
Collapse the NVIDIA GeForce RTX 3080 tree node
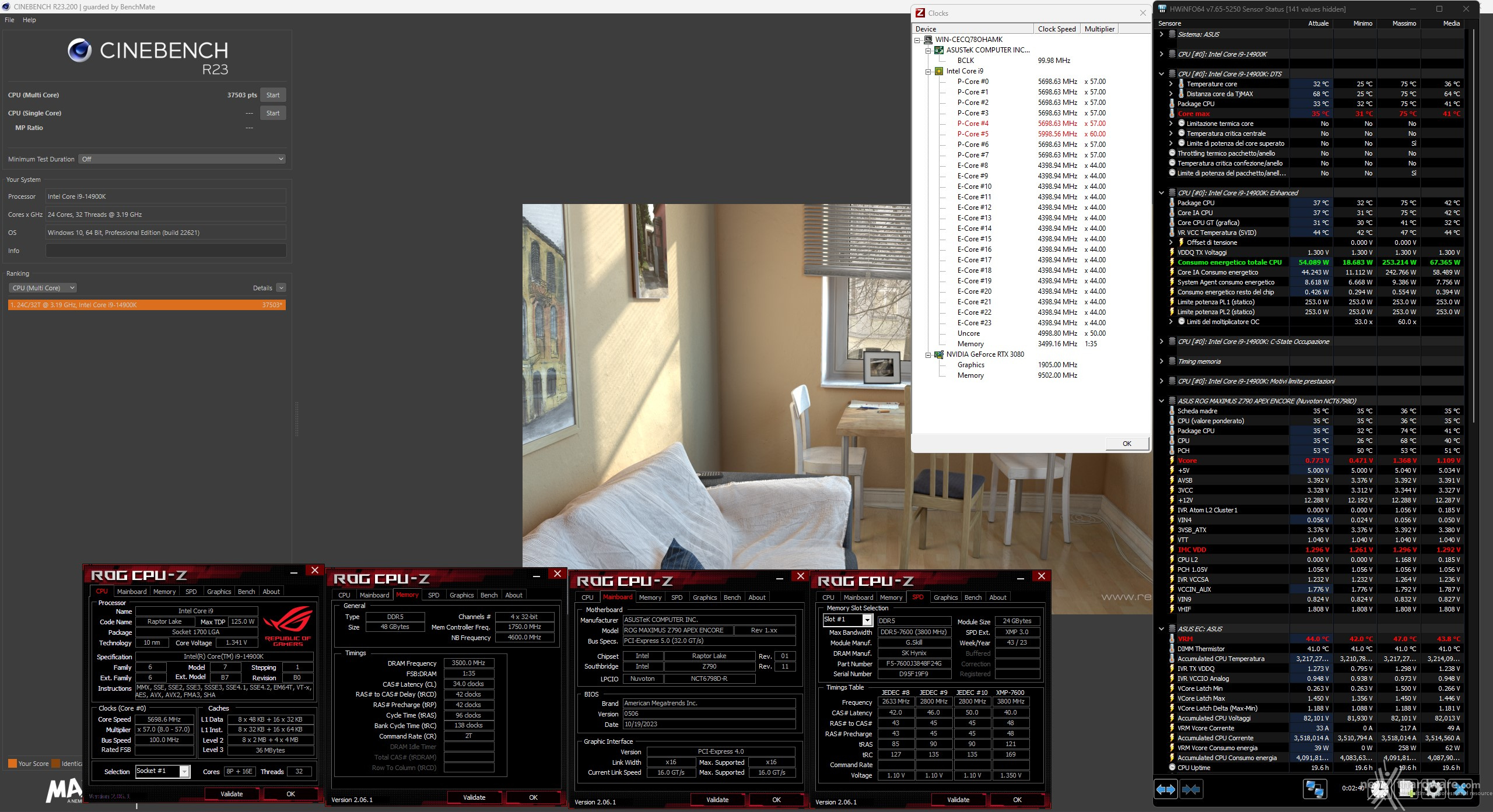pyautogui.click(x=928, y=355)
